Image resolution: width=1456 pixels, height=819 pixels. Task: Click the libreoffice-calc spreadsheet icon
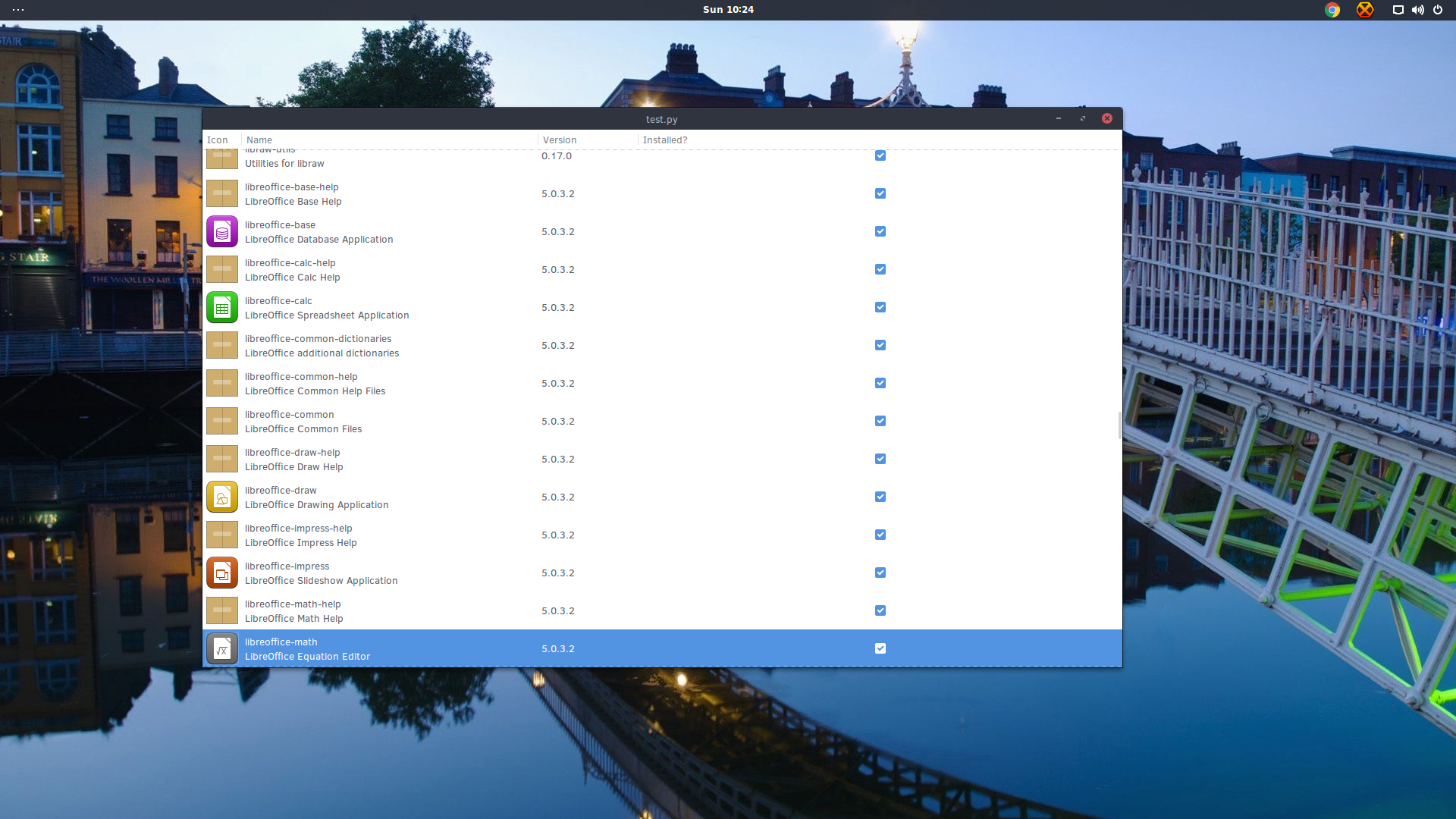[222, 308]
